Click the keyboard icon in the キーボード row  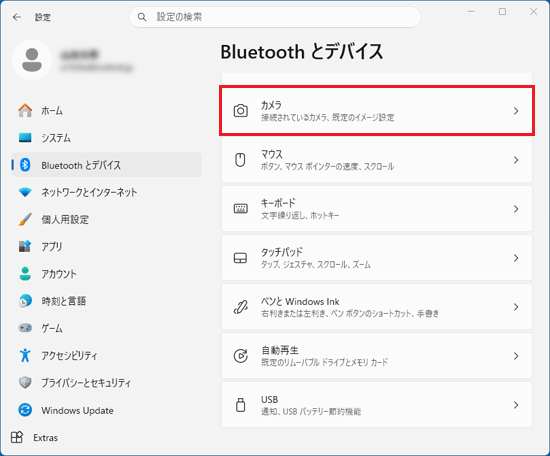pyautogui.click(x=241, y=209)
